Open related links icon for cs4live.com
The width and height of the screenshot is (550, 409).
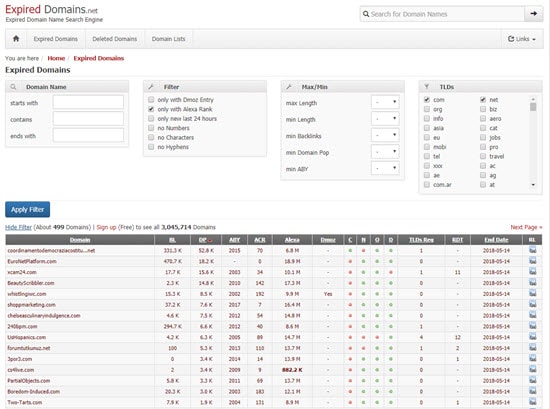532,370
